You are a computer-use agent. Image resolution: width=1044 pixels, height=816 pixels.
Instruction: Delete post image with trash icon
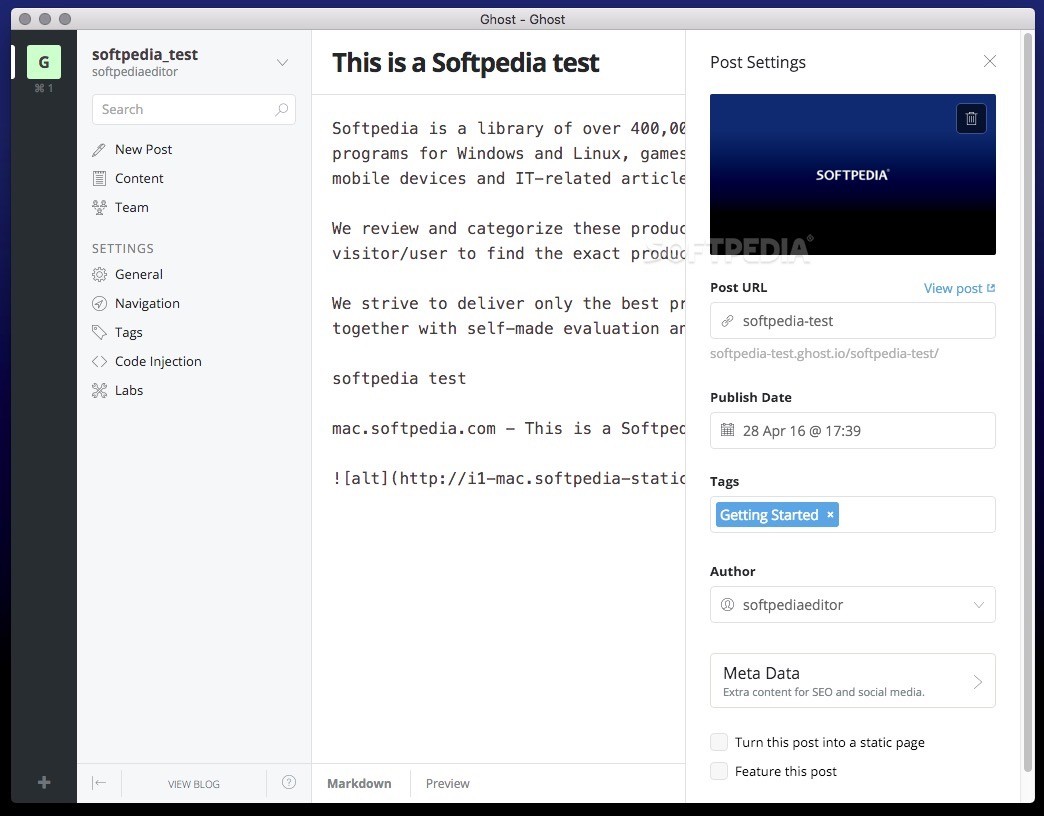(971, 118)
